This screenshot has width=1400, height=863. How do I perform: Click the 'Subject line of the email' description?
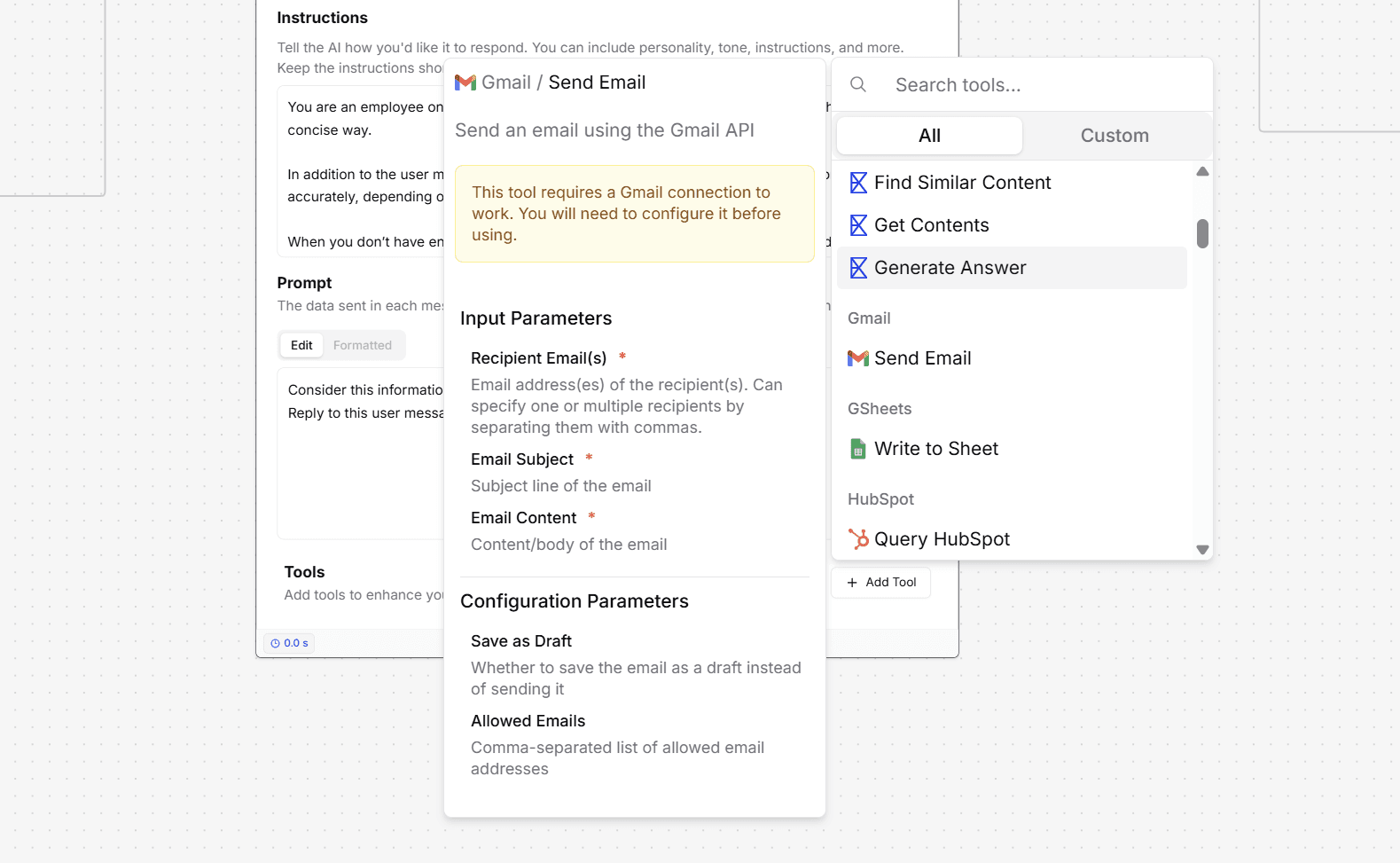pos(561,486)
